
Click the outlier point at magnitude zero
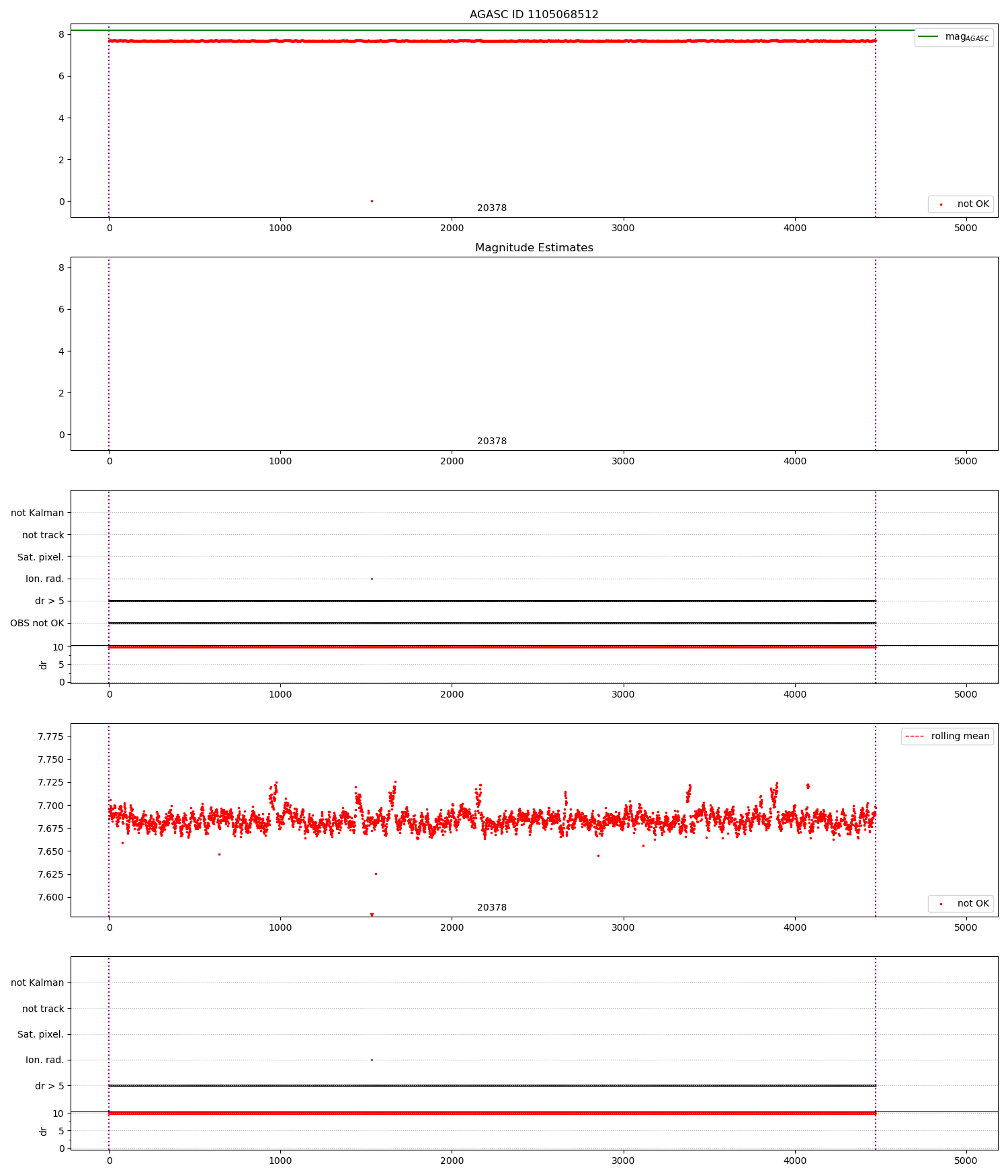pyautogui.click(x=372, y=201)
